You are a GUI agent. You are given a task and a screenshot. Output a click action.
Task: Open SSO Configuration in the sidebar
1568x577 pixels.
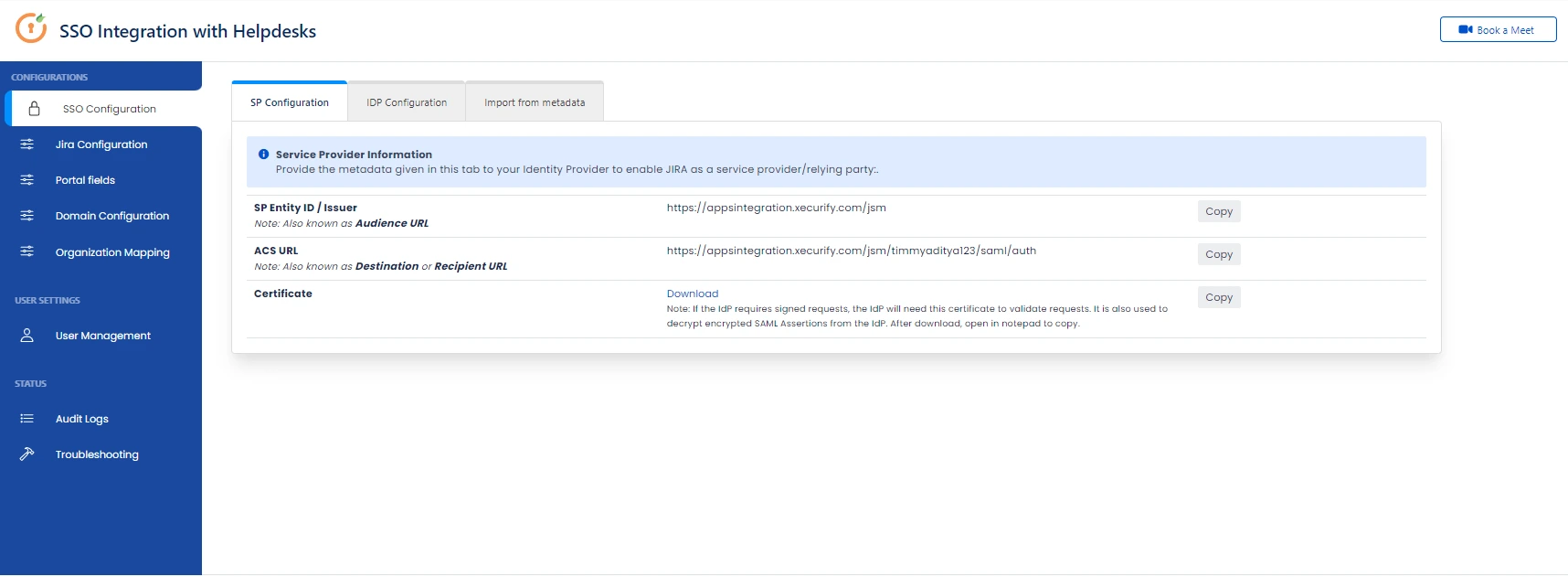103,109
